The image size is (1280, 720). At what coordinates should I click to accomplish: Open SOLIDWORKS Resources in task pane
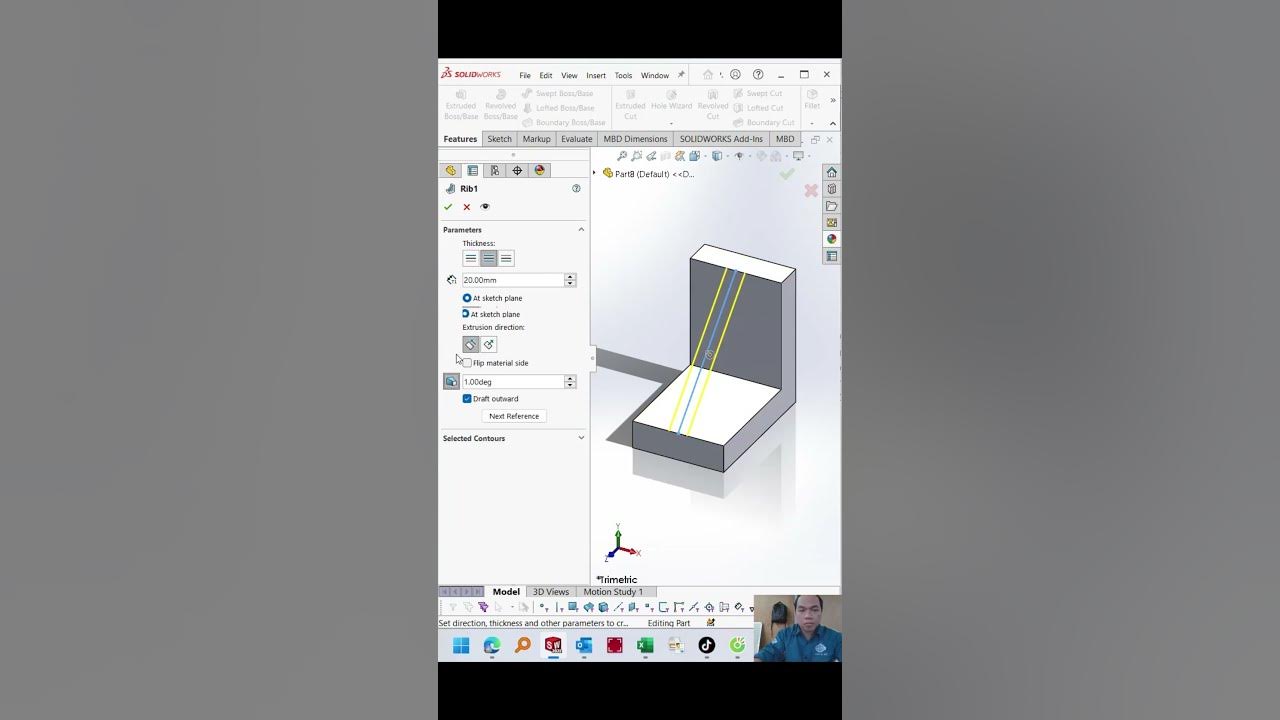click(x=831, y=172)
